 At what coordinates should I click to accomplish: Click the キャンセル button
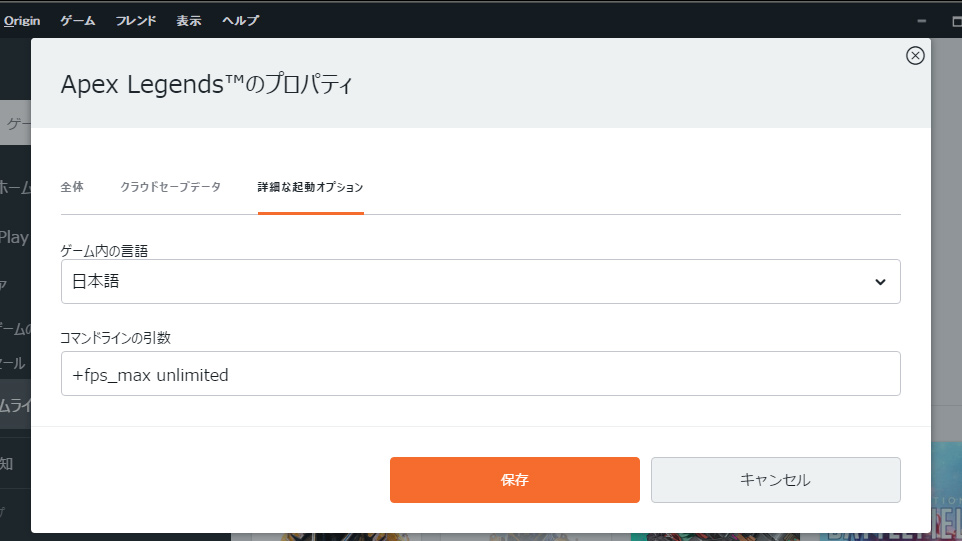(775, 480)
